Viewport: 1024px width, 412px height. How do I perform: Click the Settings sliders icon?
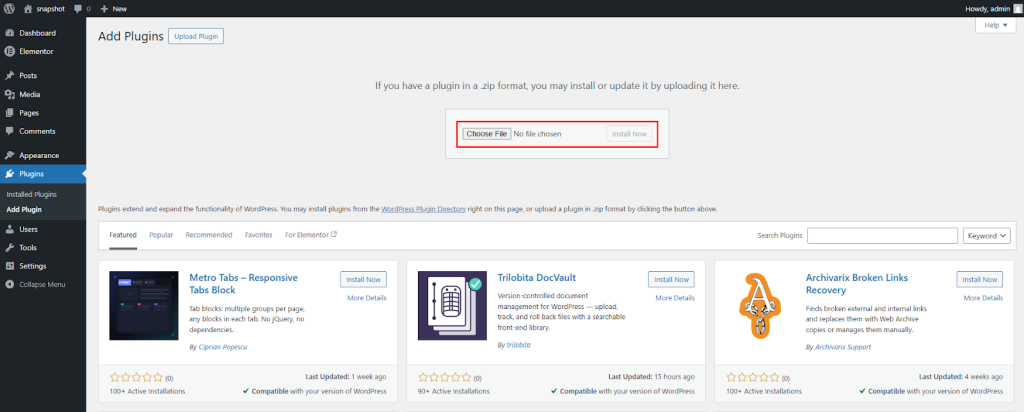coord(10,266)
